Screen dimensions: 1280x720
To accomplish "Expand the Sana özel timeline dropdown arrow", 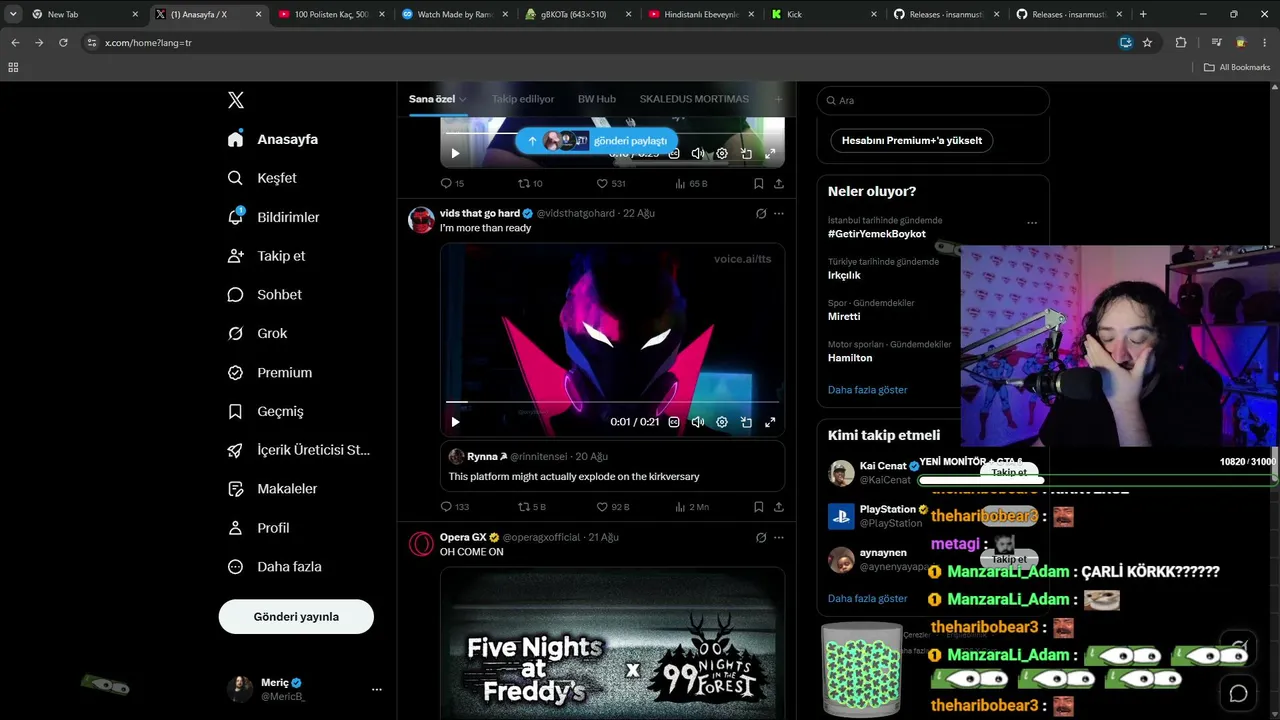I will point(463,100).
